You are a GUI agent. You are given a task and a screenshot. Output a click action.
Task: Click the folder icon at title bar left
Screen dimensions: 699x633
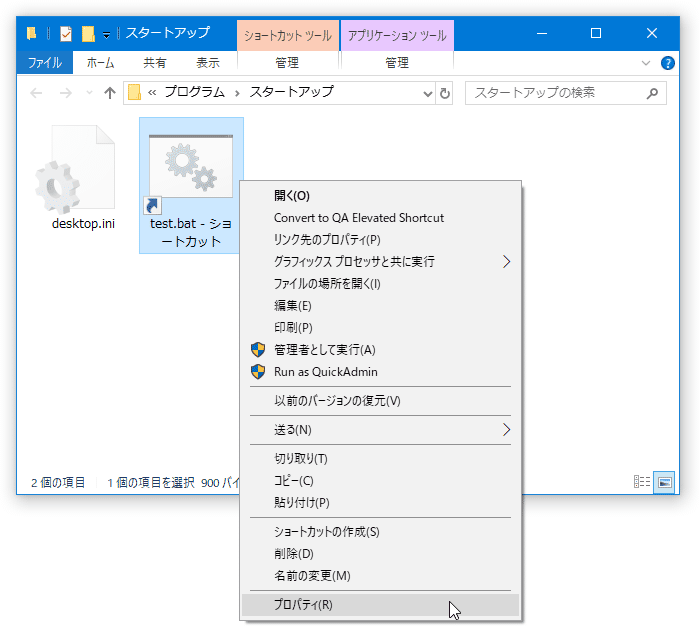[x=31, y=33]
